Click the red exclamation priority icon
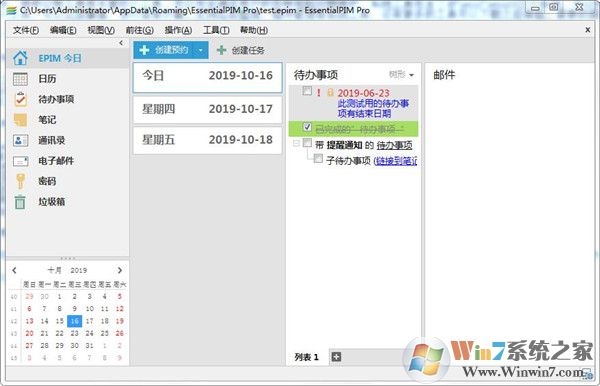This screenshot has height=386, width=600. point(318,92)
